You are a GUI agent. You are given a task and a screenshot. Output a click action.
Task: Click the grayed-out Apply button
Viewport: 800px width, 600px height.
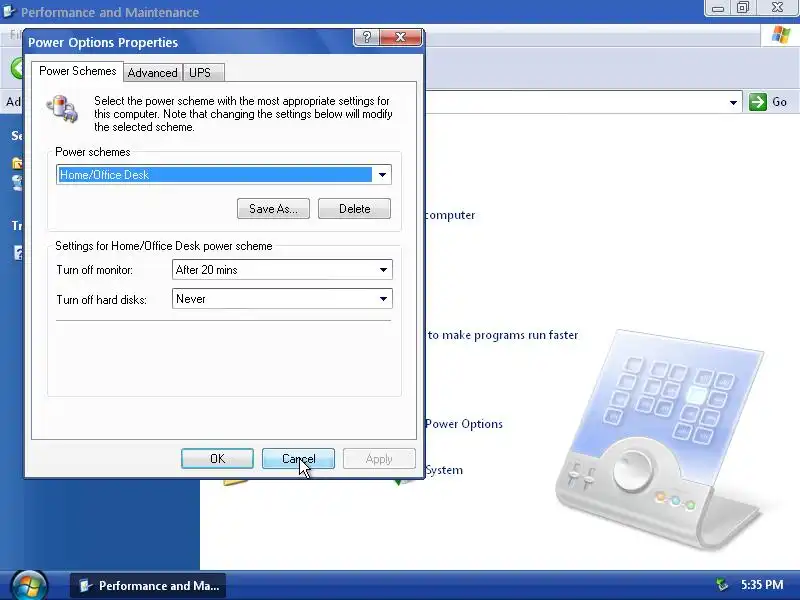point(379,459)
